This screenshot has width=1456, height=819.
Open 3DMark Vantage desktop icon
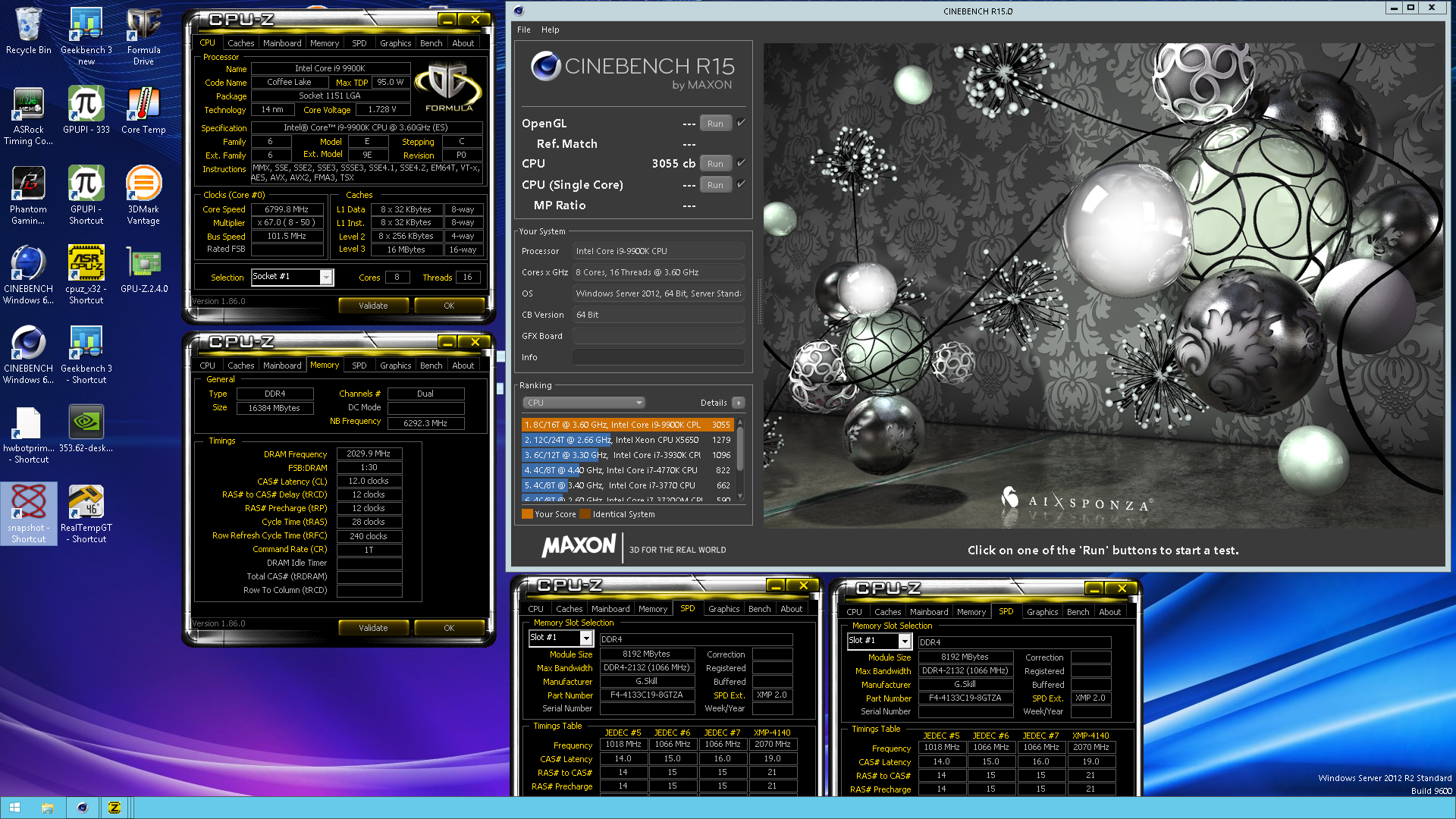[143, 196]
